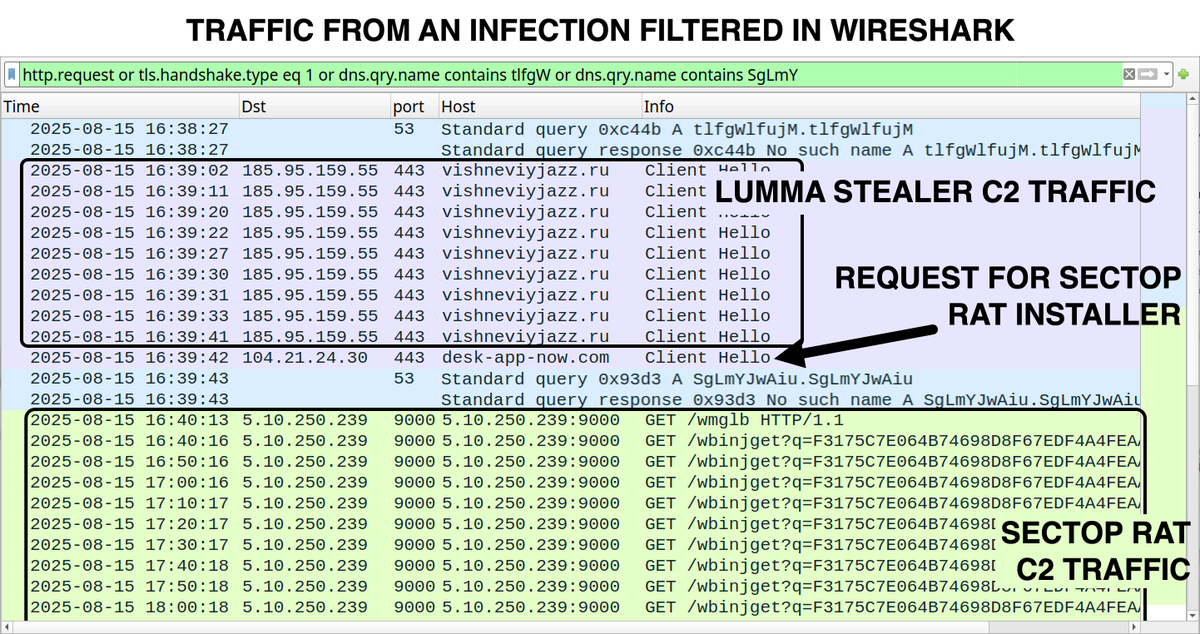Image resolution: width=1200 pixels, height=634 pixels.
Task: Select the 16:39:22 Client Hello packet
Action: [x=570, y=232]
